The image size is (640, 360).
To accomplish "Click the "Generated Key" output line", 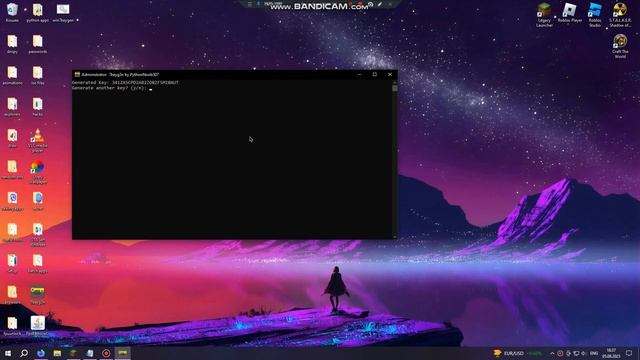I will (125, 82).
